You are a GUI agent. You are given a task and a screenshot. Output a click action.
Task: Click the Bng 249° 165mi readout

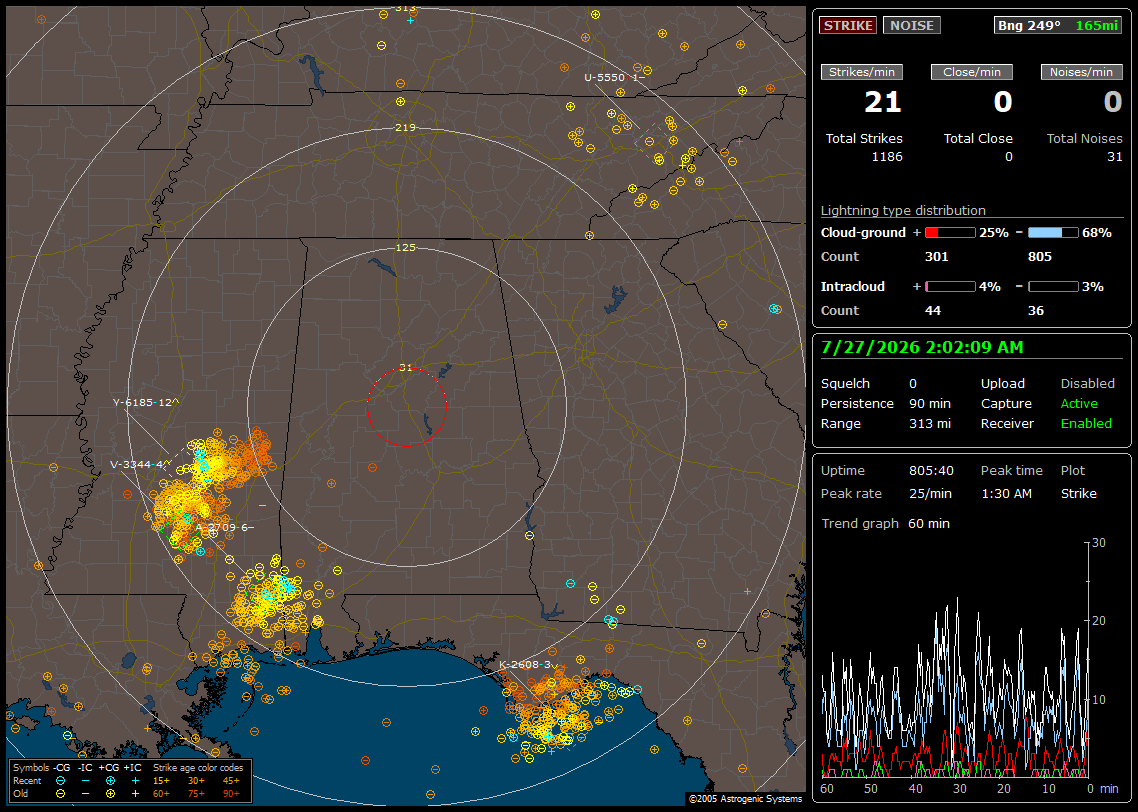(x=1057, y=25)
